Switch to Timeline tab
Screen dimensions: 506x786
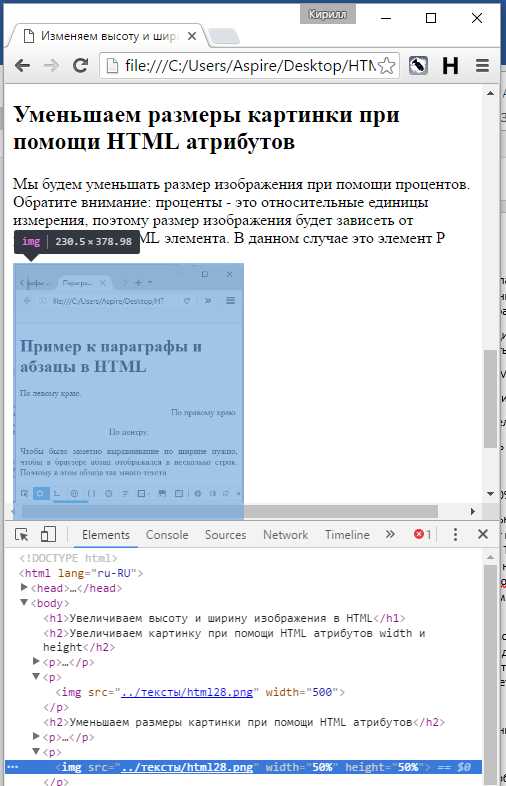(x=347, y=535)
